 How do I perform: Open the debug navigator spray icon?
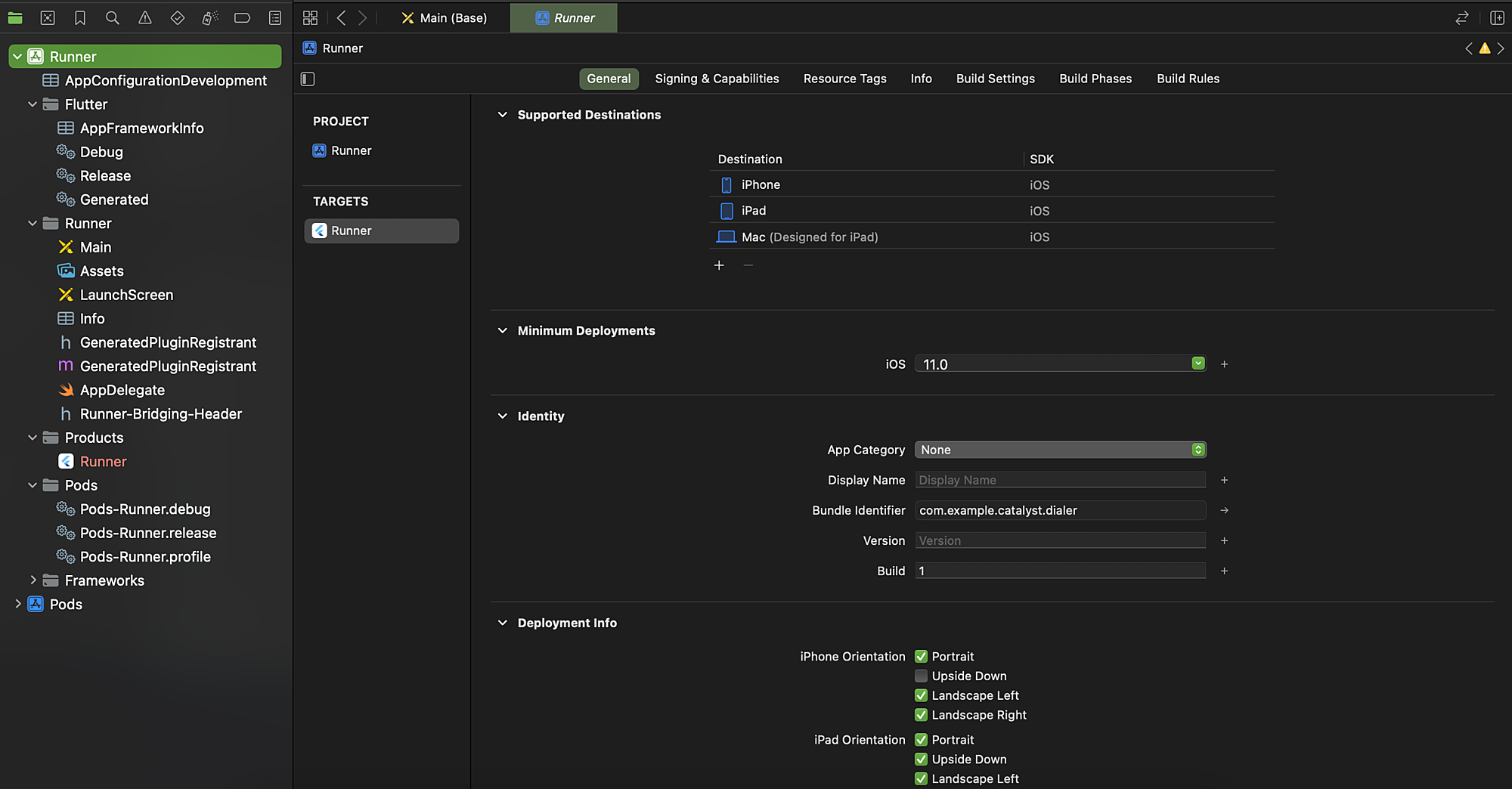[210, 17]
